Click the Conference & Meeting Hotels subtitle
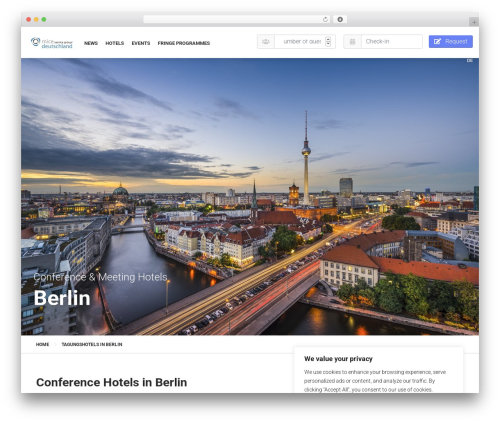The image size is (500, 423). point(100,277)
